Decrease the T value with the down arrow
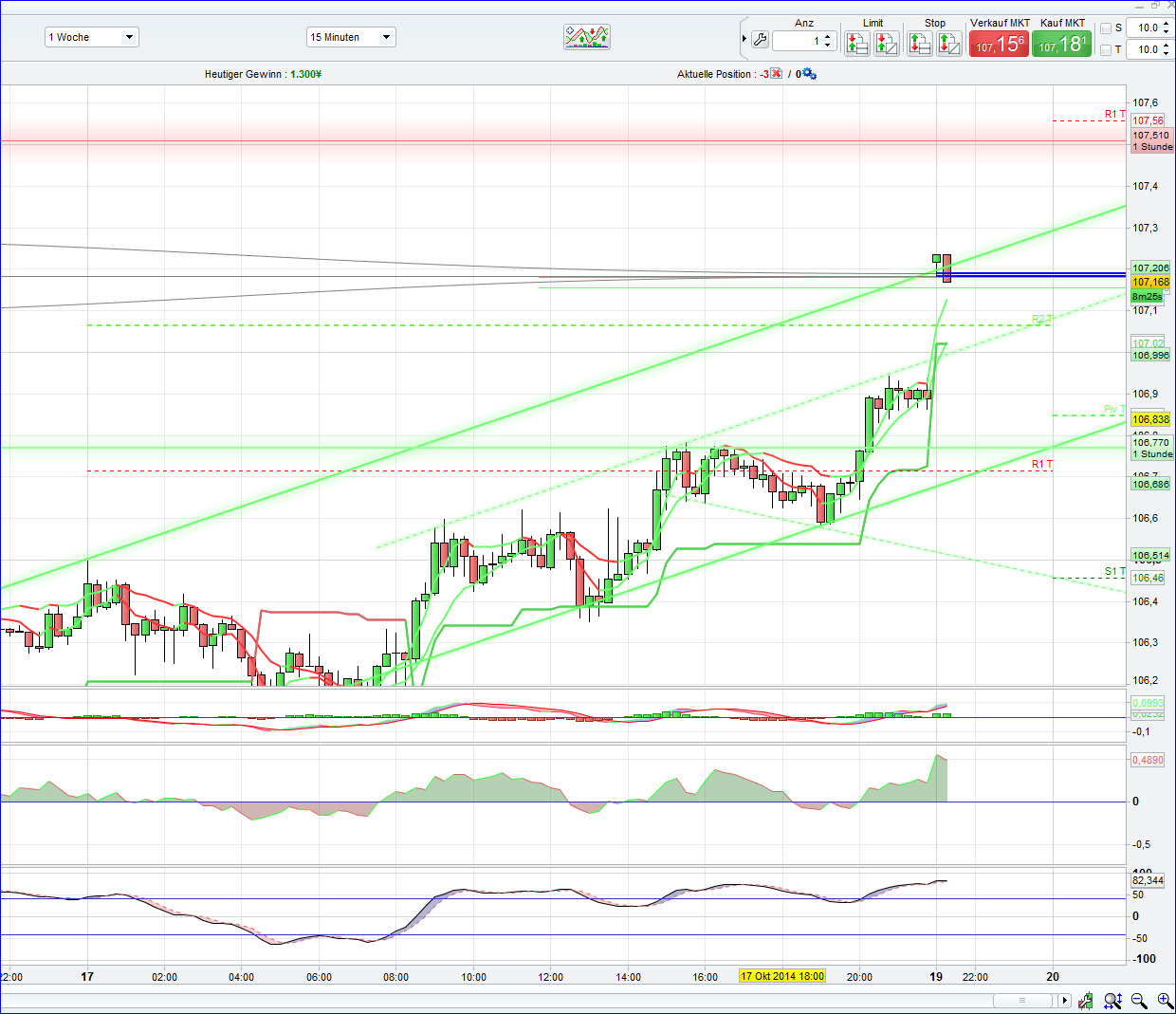Image resolution: width=1176 pixels, height=1014 pixels. (1167, 54)
